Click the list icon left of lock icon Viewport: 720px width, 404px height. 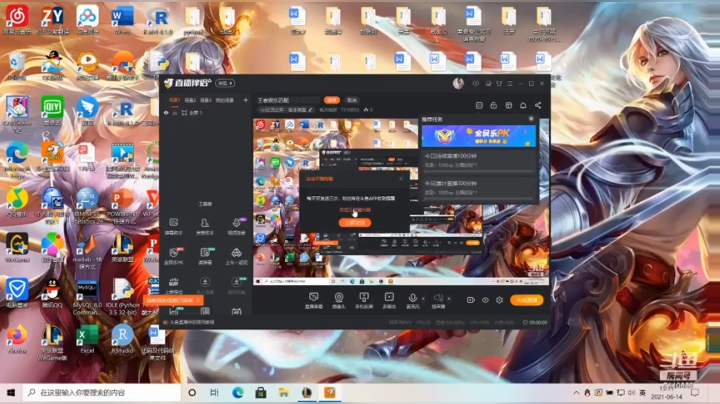click(x=479, y=106)
